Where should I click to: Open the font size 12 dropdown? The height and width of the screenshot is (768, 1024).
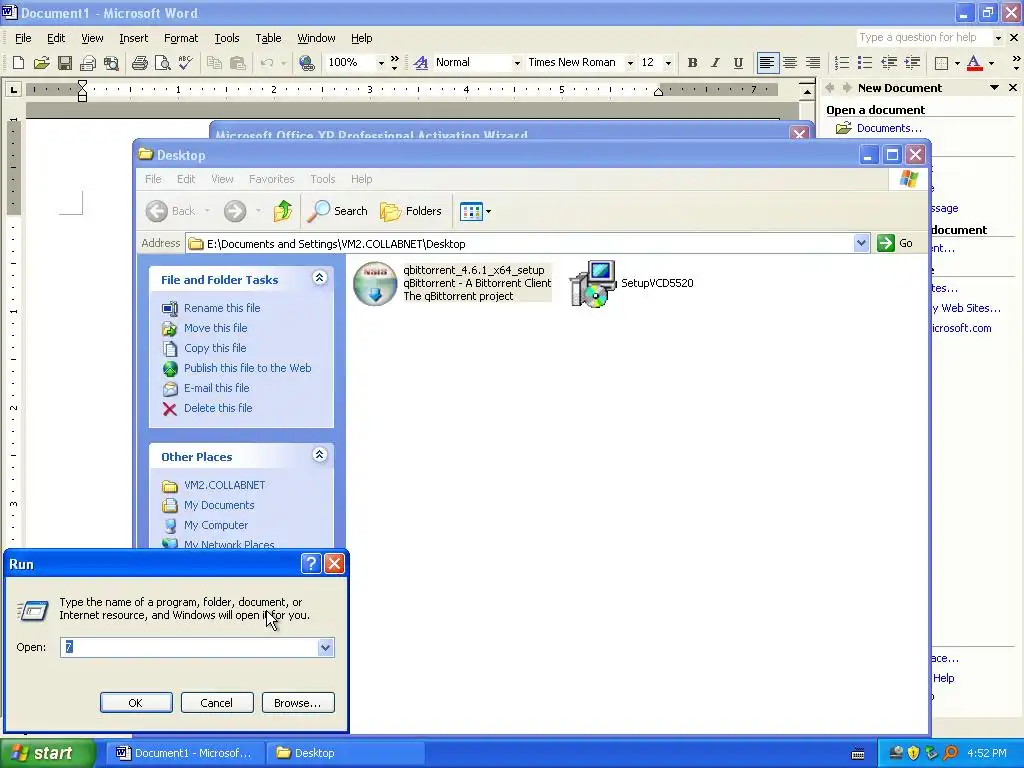coord(668,63)
